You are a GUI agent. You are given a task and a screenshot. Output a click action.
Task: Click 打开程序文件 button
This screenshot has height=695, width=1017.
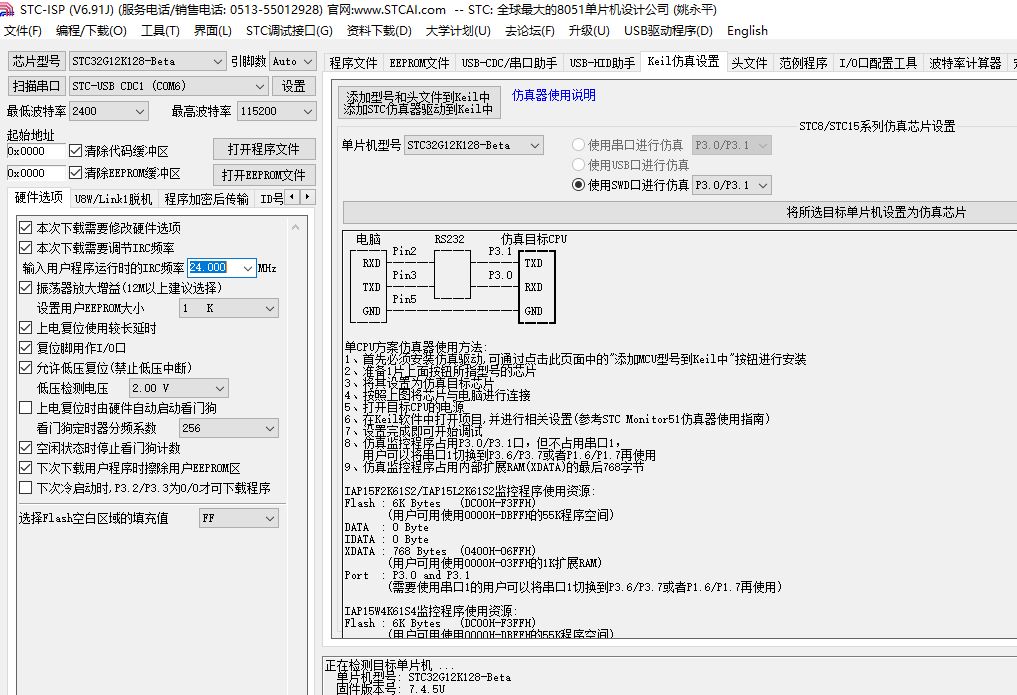click(264, 149)
